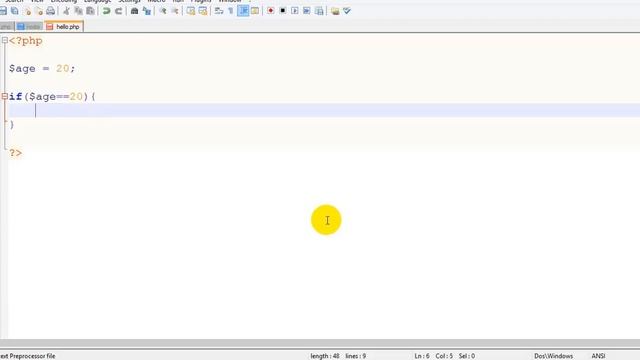Open Find with the binoculars icon
The image size is (640, 360).
(x=134, y=11)
